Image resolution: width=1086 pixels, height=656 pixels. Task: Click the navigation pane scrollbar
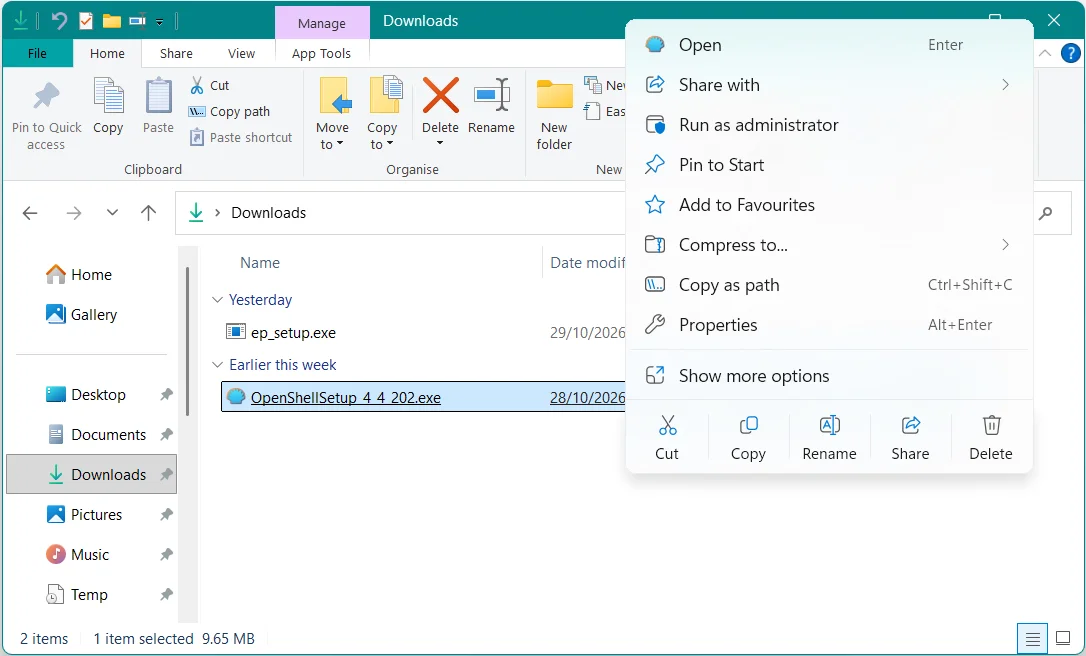coord(187,342)
